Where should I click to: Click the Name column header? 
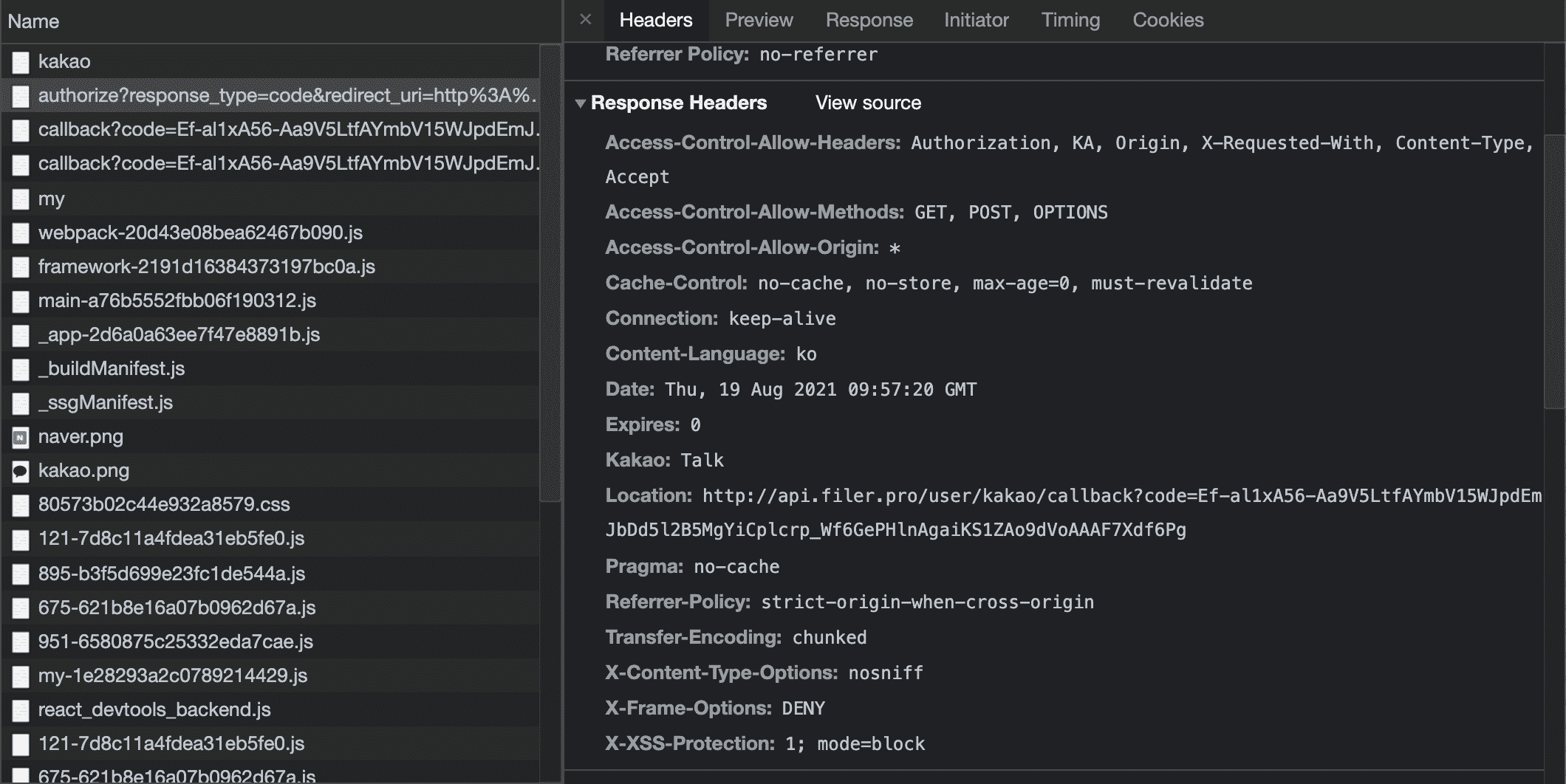(x=33, y=21)
